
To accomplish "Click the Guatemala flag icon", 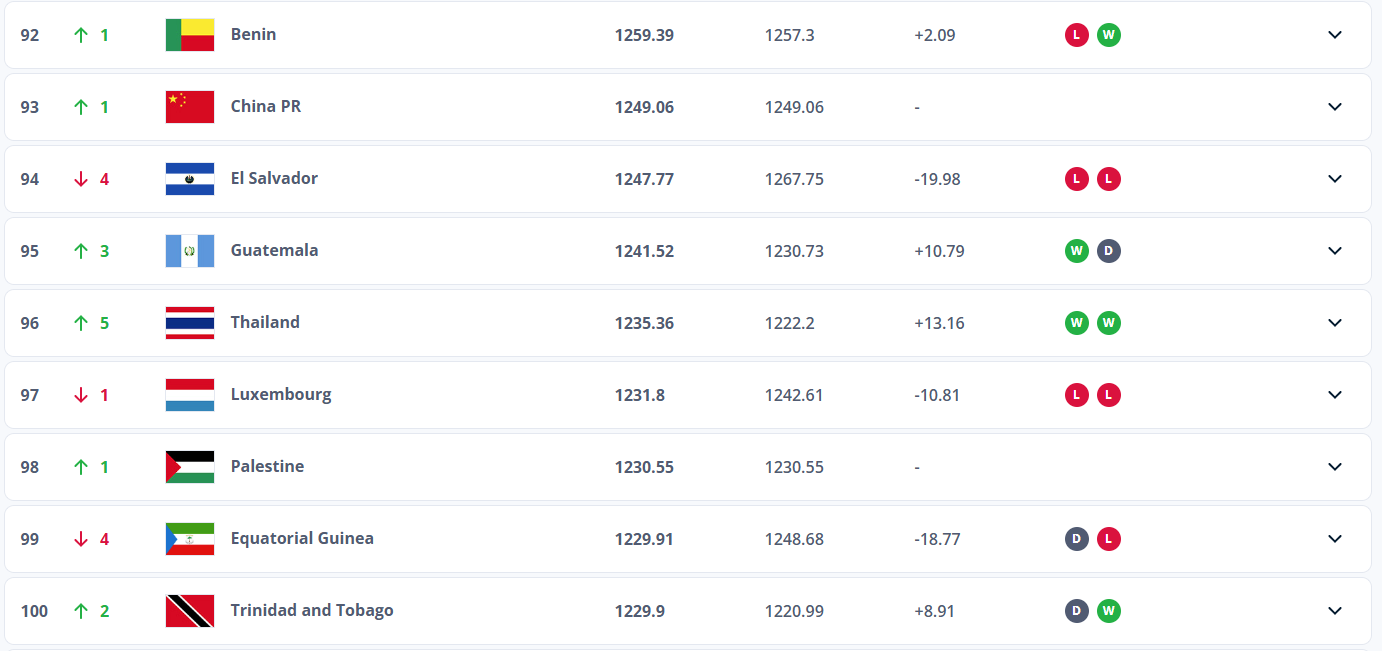I will click(x=190, y=251).
